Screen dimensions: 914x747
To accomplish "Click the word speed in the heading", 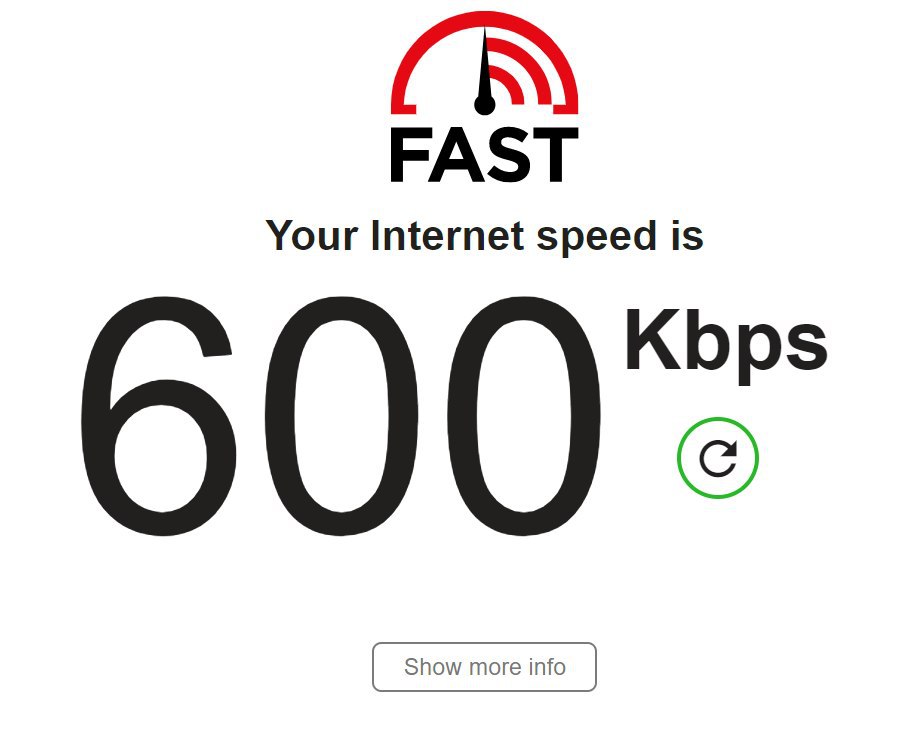I will coord(597,237).
